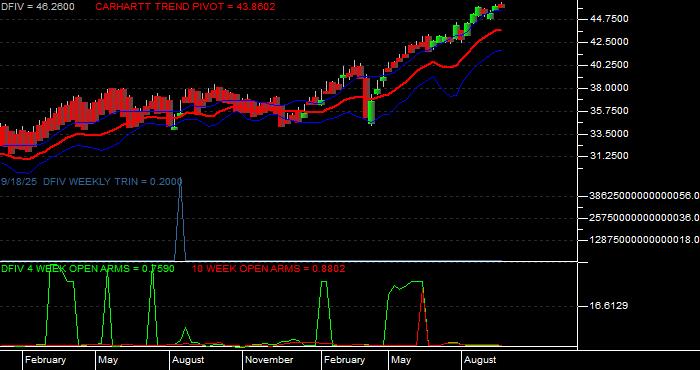The width and height of the screenshot is (700, 370).
Task: Select the DFIV 4 WEEK OPEN ARMS label
Action: (88, 269)
